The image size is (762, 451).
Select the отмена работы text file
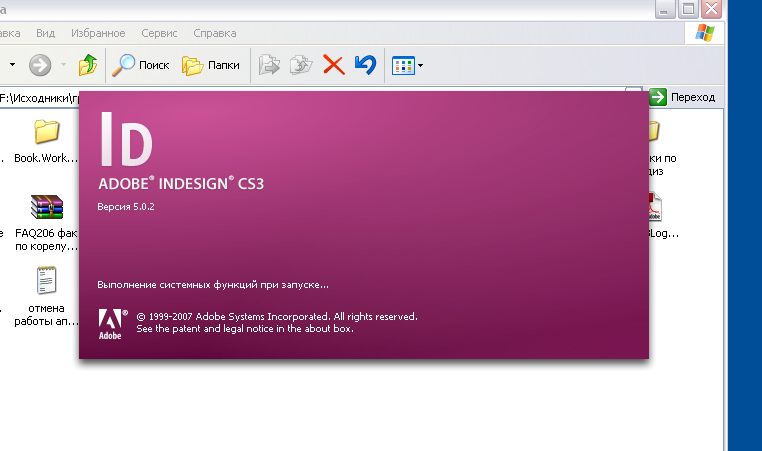tap(46, 296)
